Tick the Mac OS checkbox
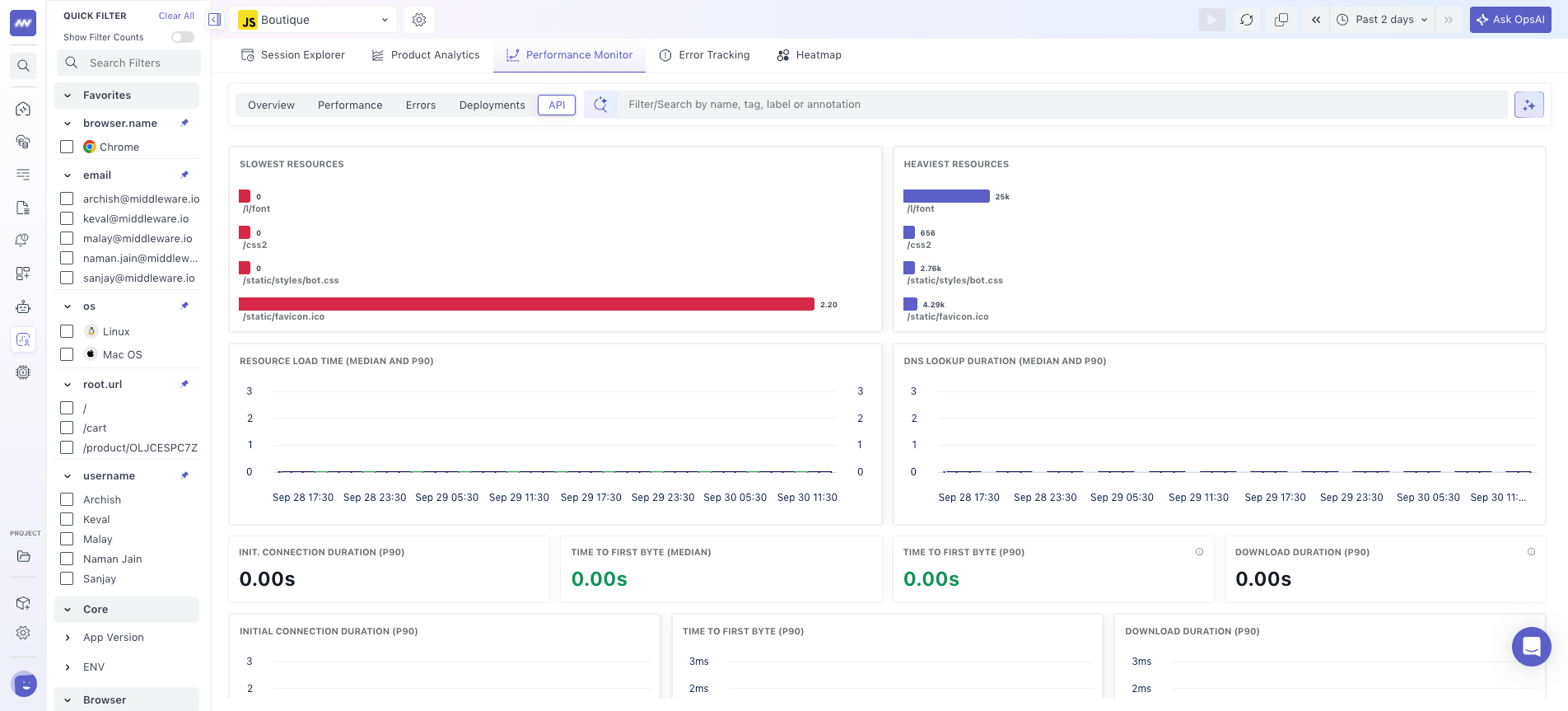Screen dimensions: 1568x711 67,354
